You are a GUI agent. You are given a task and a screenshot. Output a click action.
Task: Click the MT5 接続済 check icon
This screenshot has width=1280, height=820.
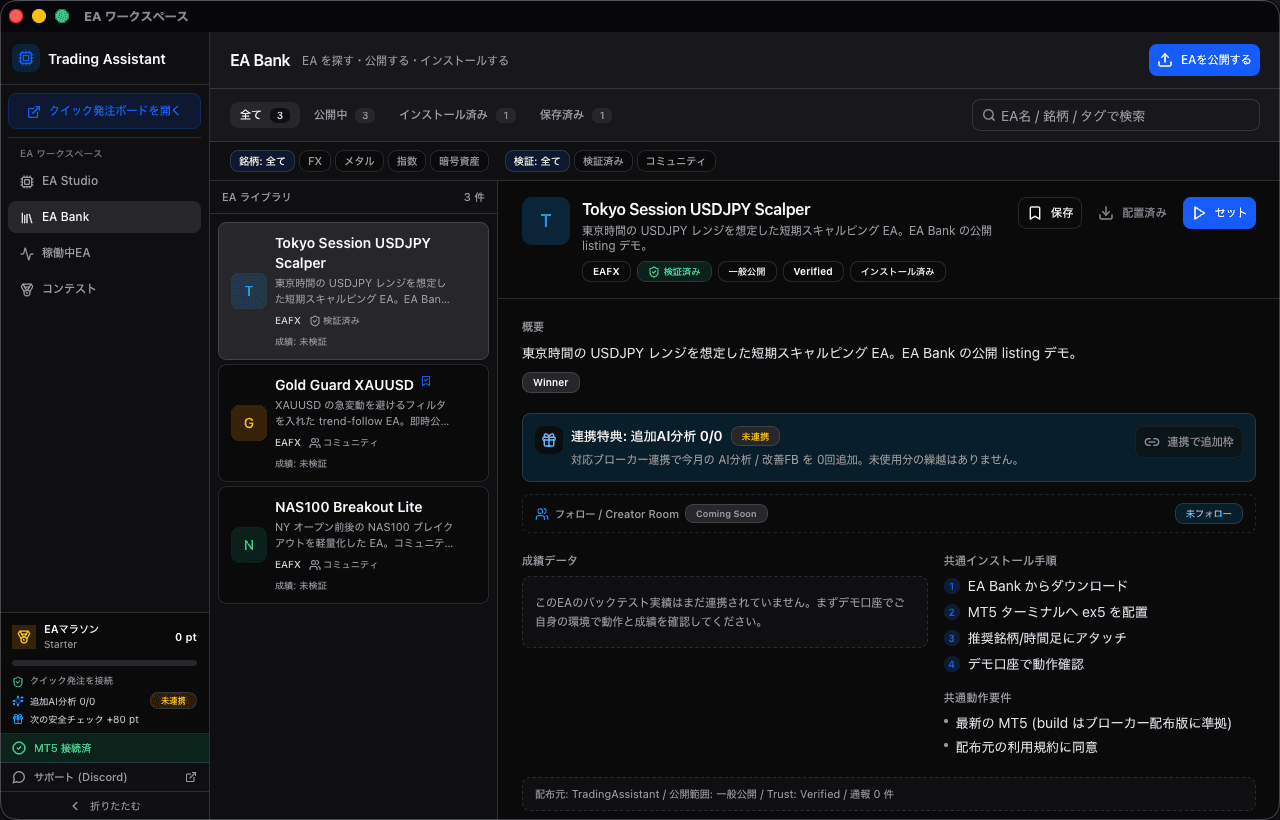19,748
